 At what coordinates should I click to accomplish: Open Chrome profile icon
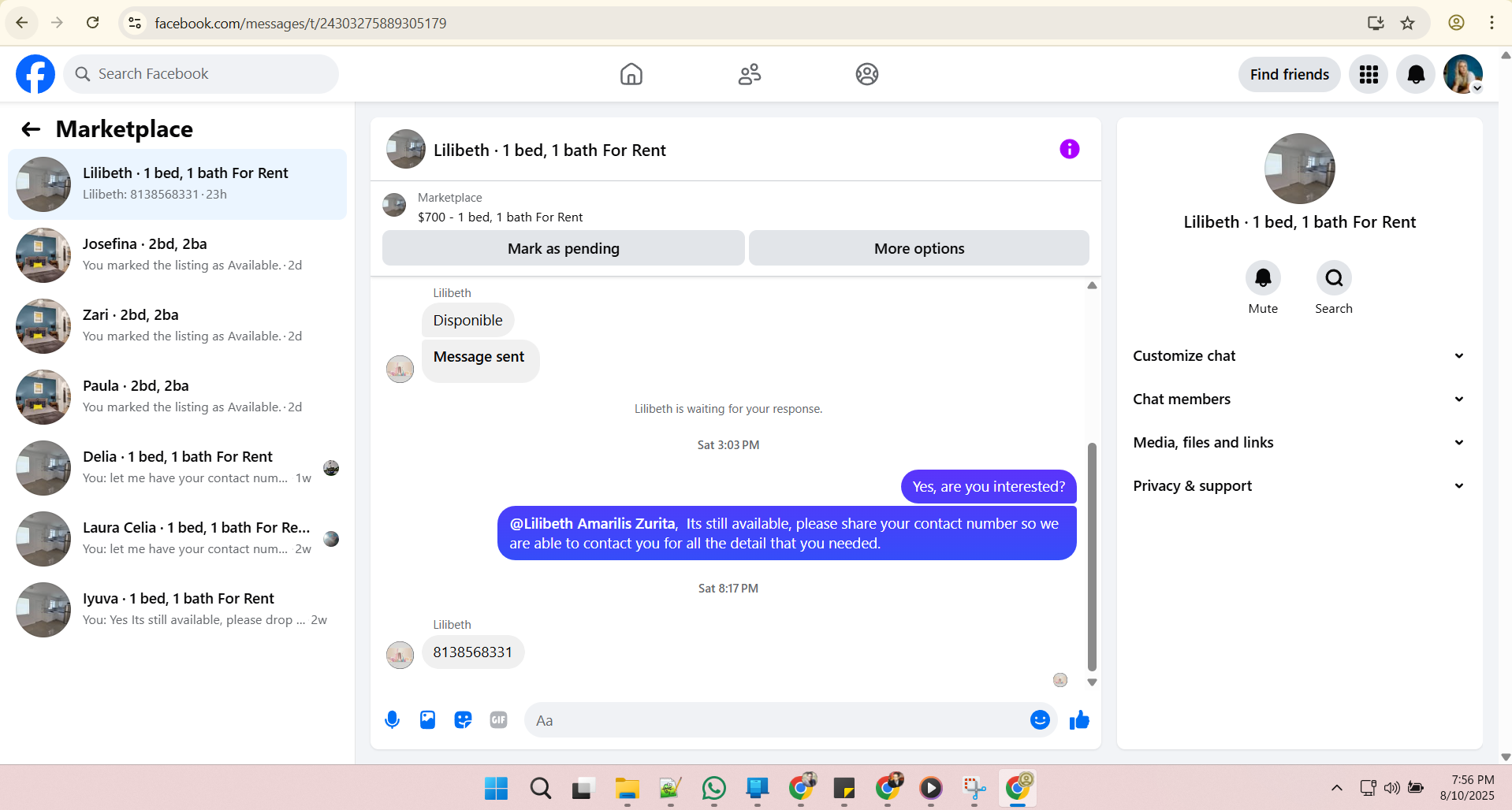tap(1456, 23)
